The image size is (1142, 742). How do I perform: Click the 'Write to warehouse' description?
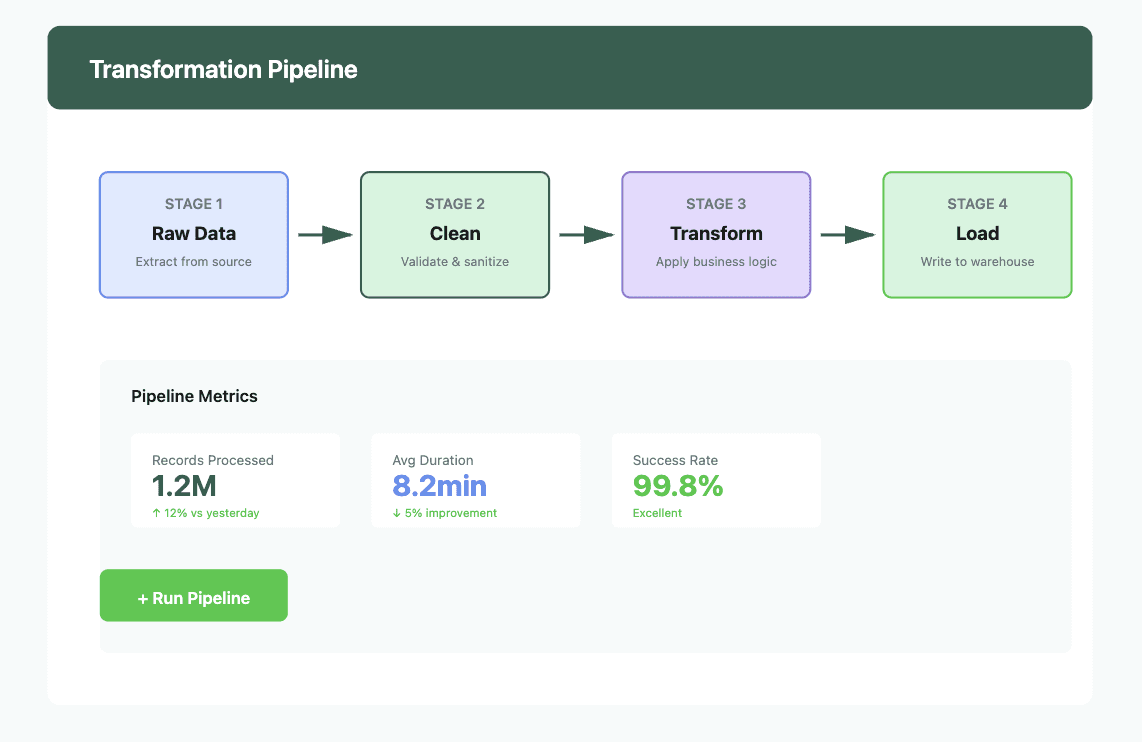[977, 261]
